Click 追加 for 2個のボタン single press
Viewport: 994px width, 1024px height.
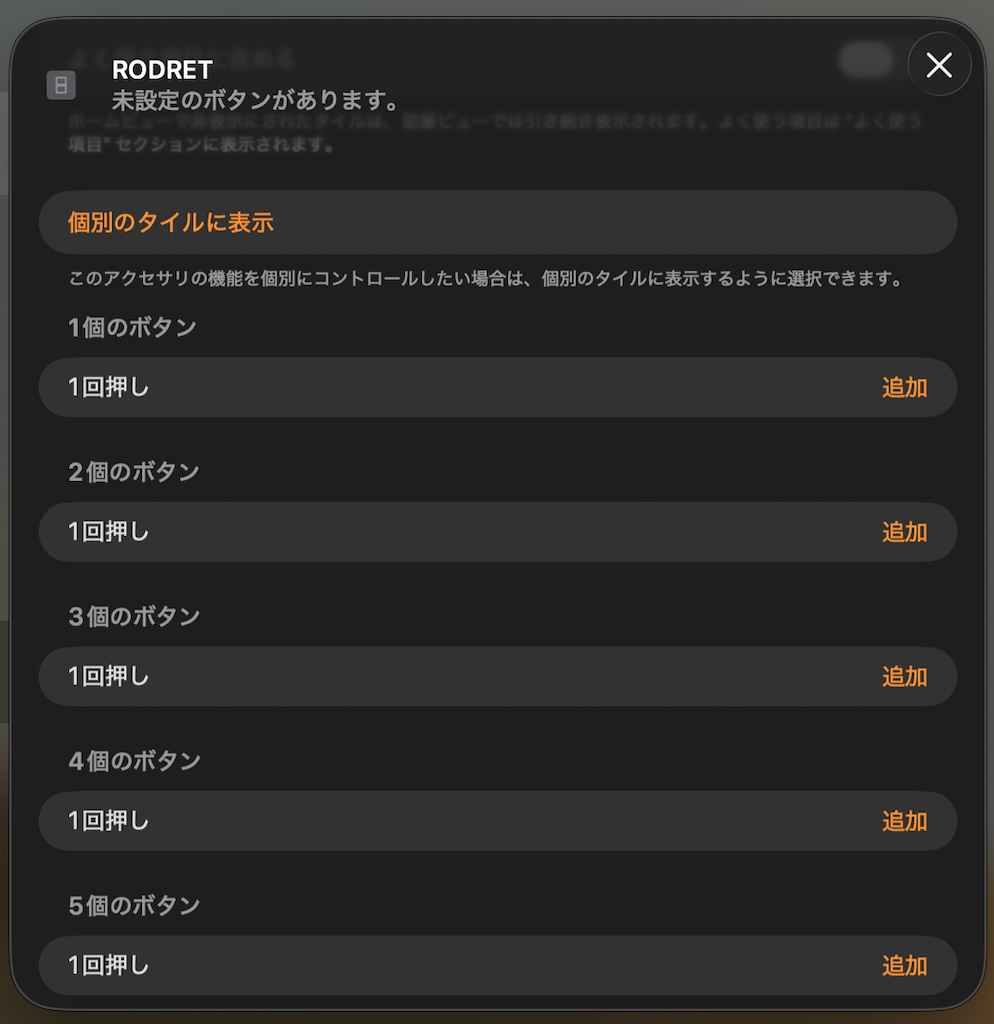(904, 532)
